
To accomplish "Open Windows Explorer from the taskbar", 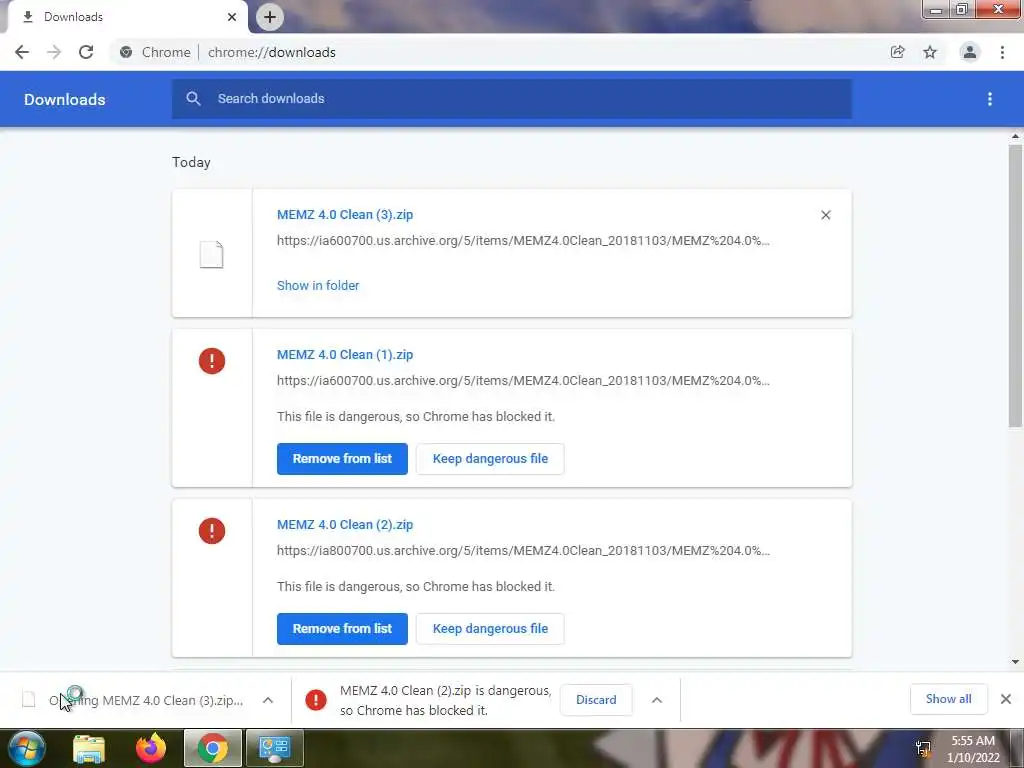I will tap(89, 748).
